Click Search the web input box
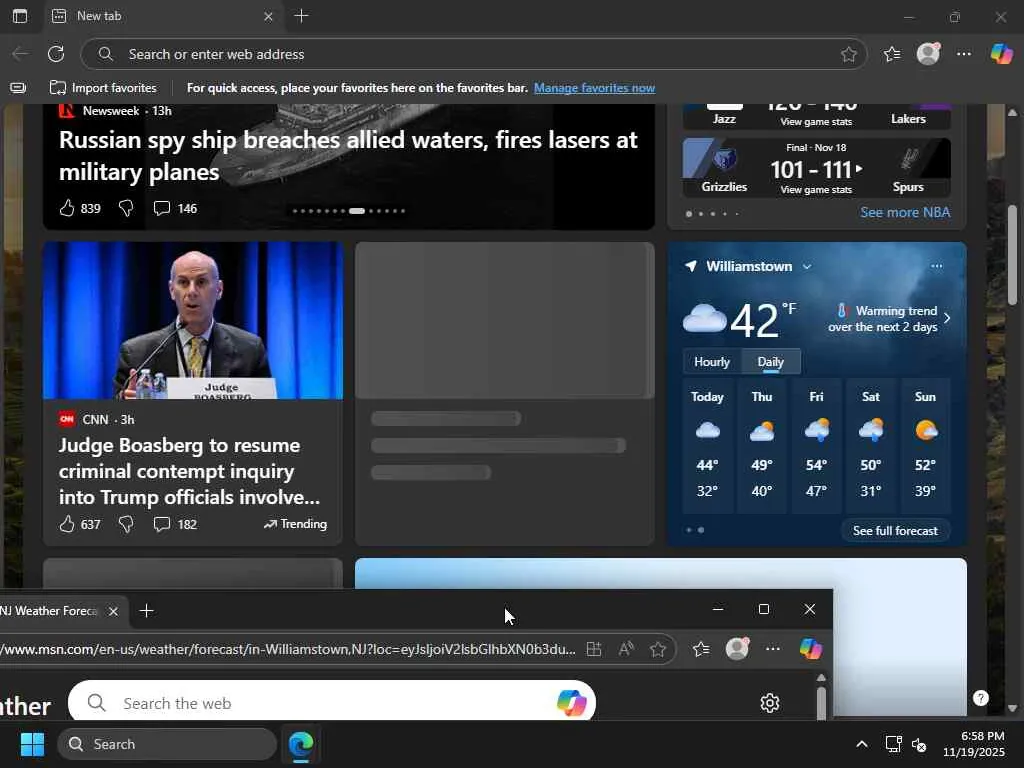Screen dimensions: 1024x768 (x=332, y=703)
